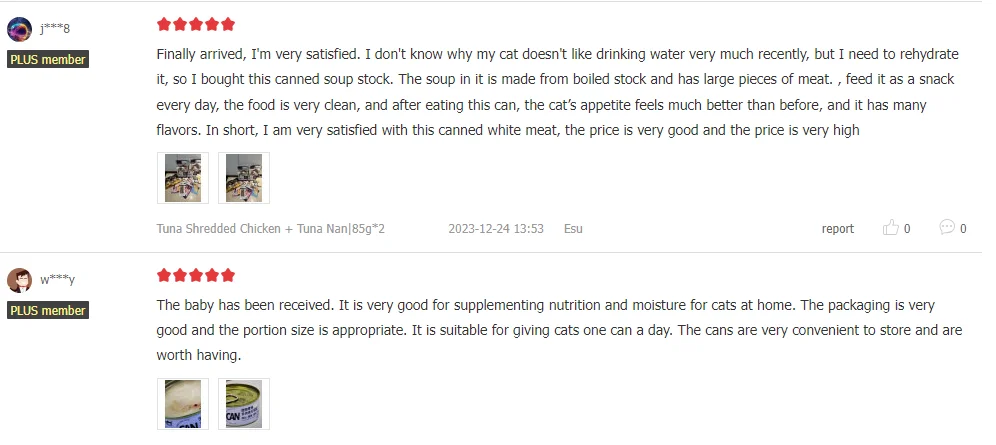View second can photo in w***y's review
The height and width of the screenshot is (445, 996).
point(244,404)
